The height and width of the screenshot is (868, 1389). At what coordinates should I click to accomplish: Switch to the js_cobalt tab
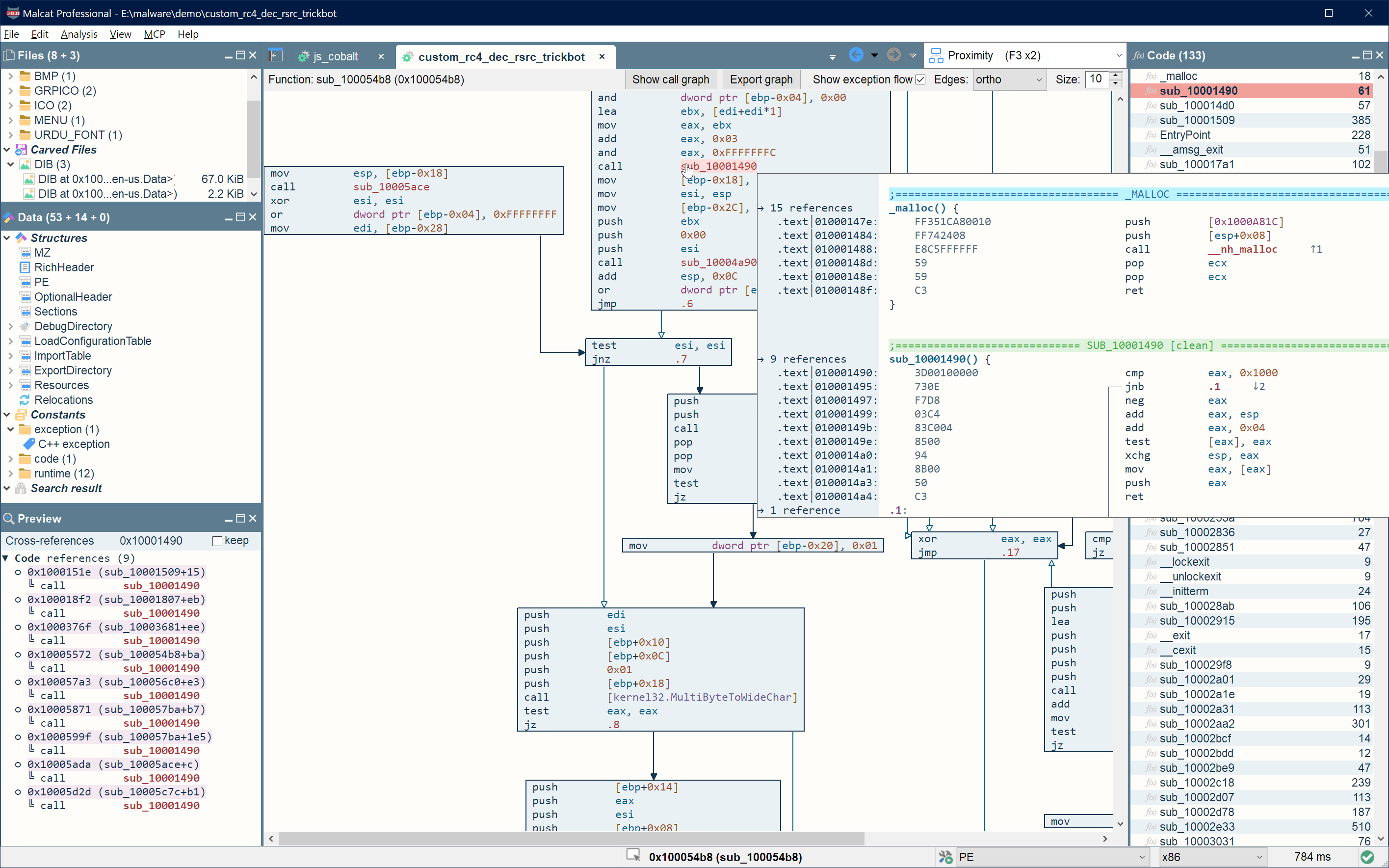point(335,56)
